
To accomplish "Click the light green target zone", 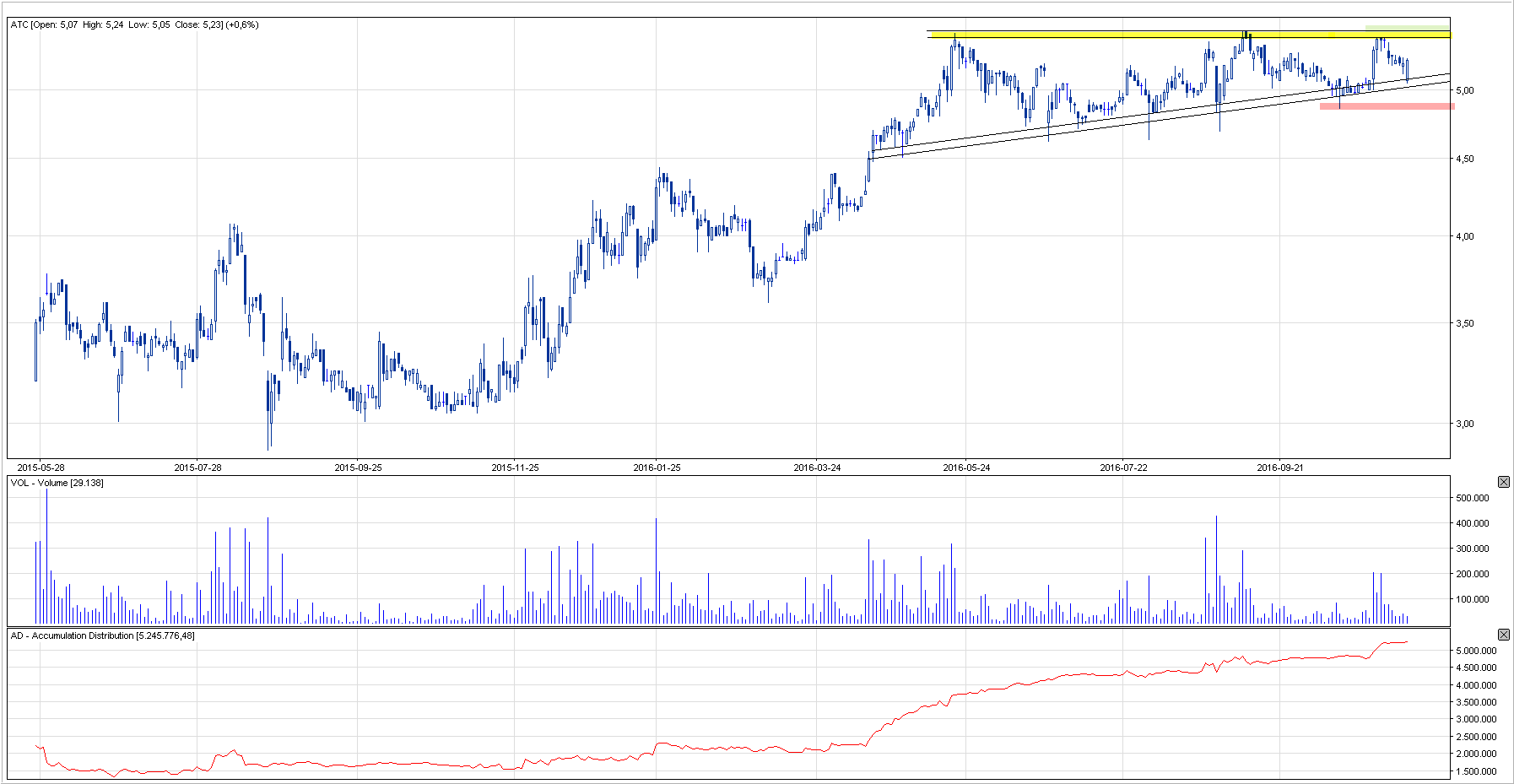I will click(x=1407, y=28).
